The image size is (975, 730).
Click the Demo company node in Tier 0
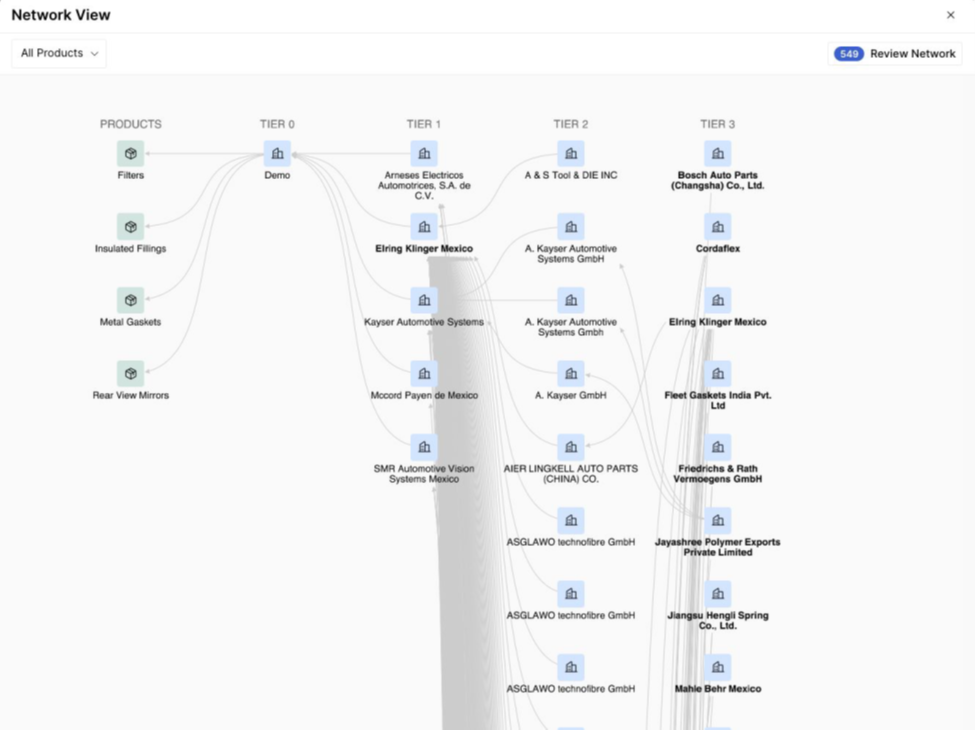click(x=277, y=154)
